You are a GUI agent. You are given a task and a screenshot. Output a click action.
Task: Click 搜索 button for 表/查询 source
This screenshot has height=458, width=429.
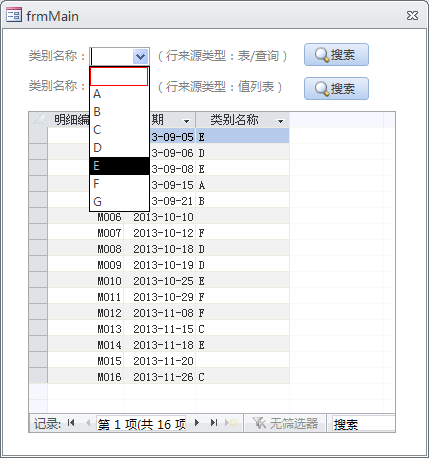click(336, 55)
